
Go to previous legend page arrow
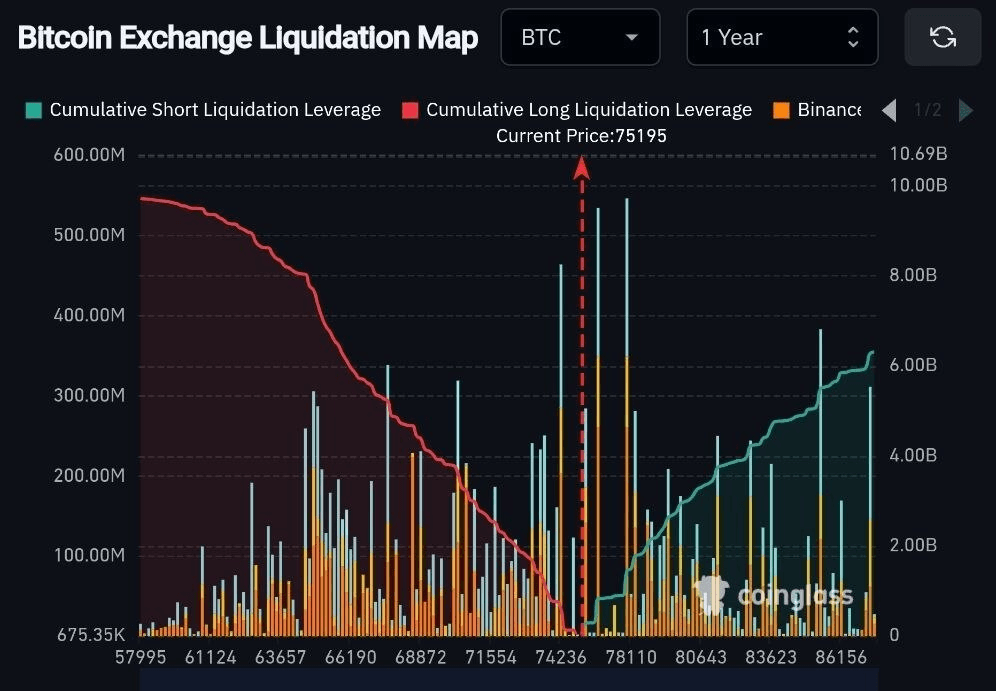point(889,110)
